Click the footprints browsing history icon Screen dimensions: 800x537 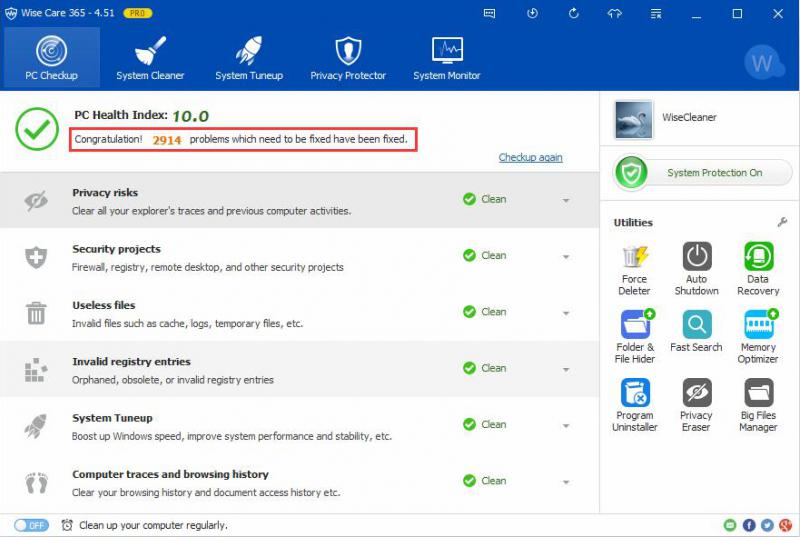[36, 483]
